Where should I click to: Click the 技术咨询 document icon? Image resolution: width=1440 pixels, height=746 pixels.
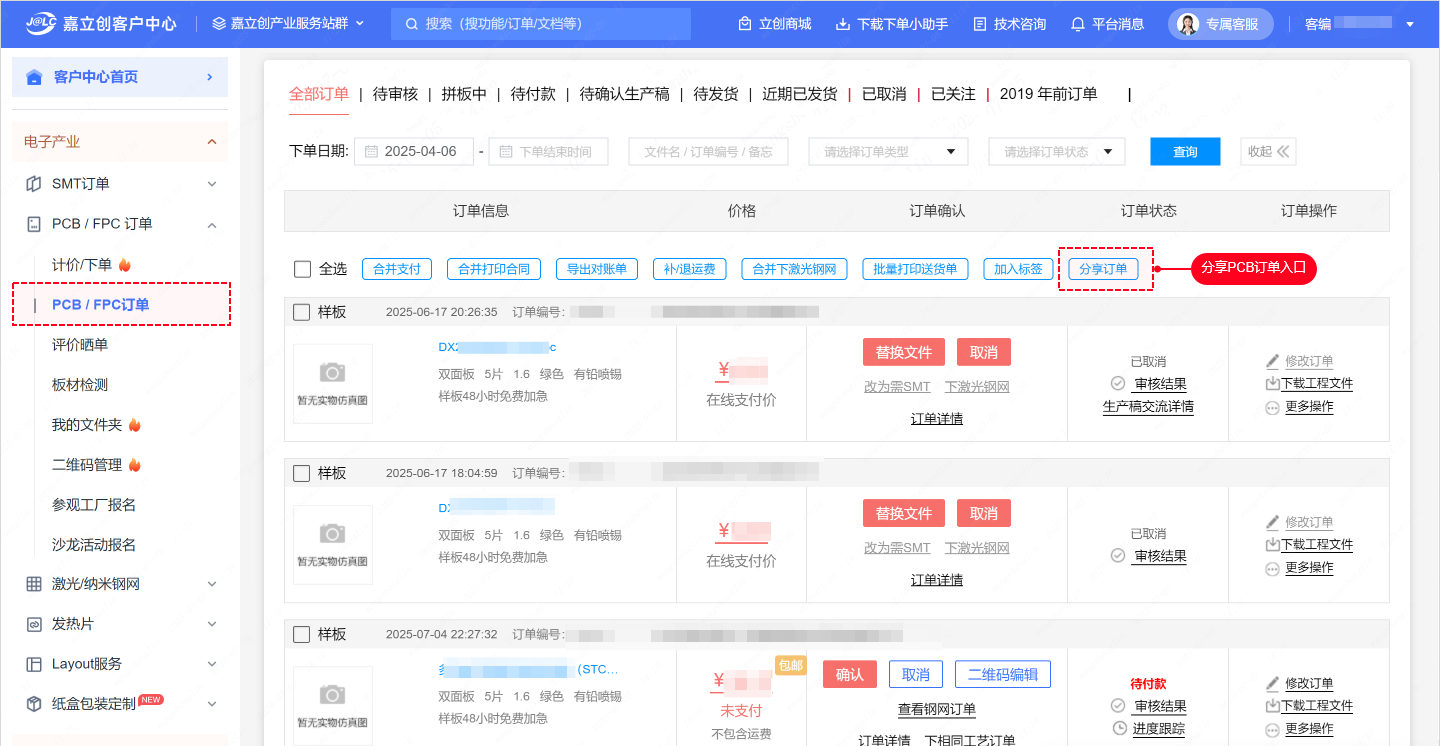click(980, 24)
